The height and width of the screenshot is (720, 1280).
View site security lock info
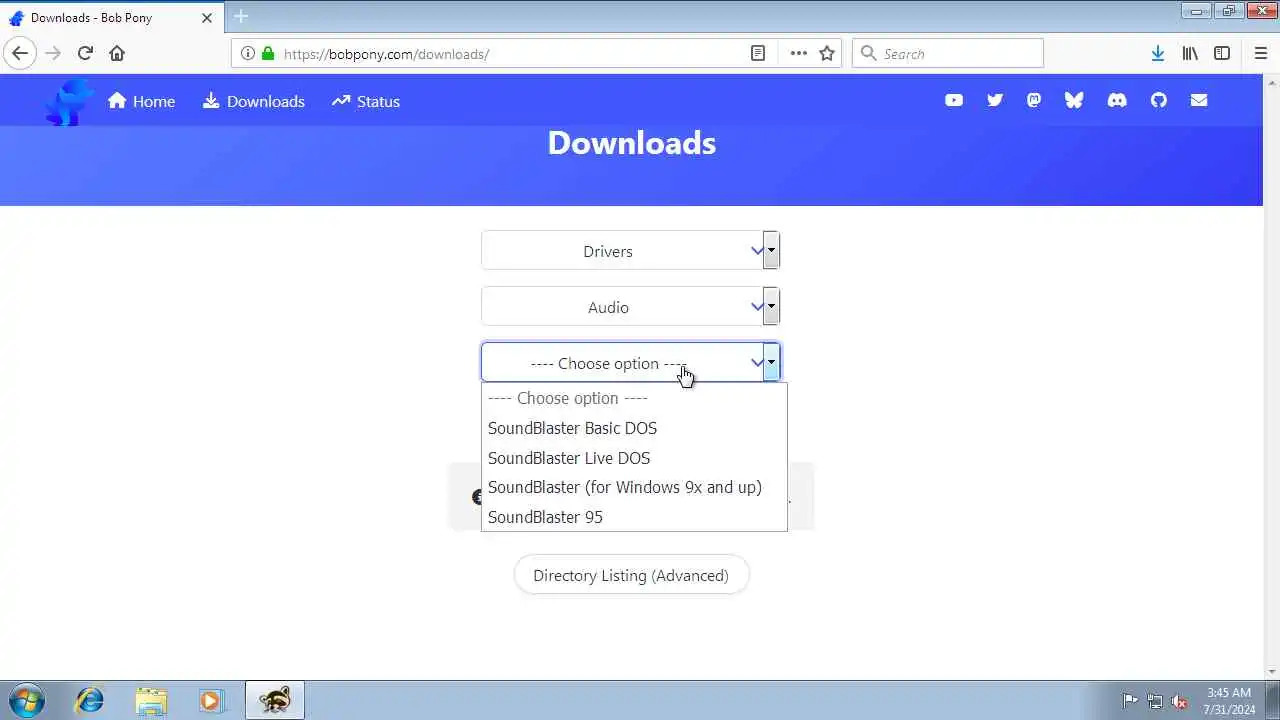[268, 53]
